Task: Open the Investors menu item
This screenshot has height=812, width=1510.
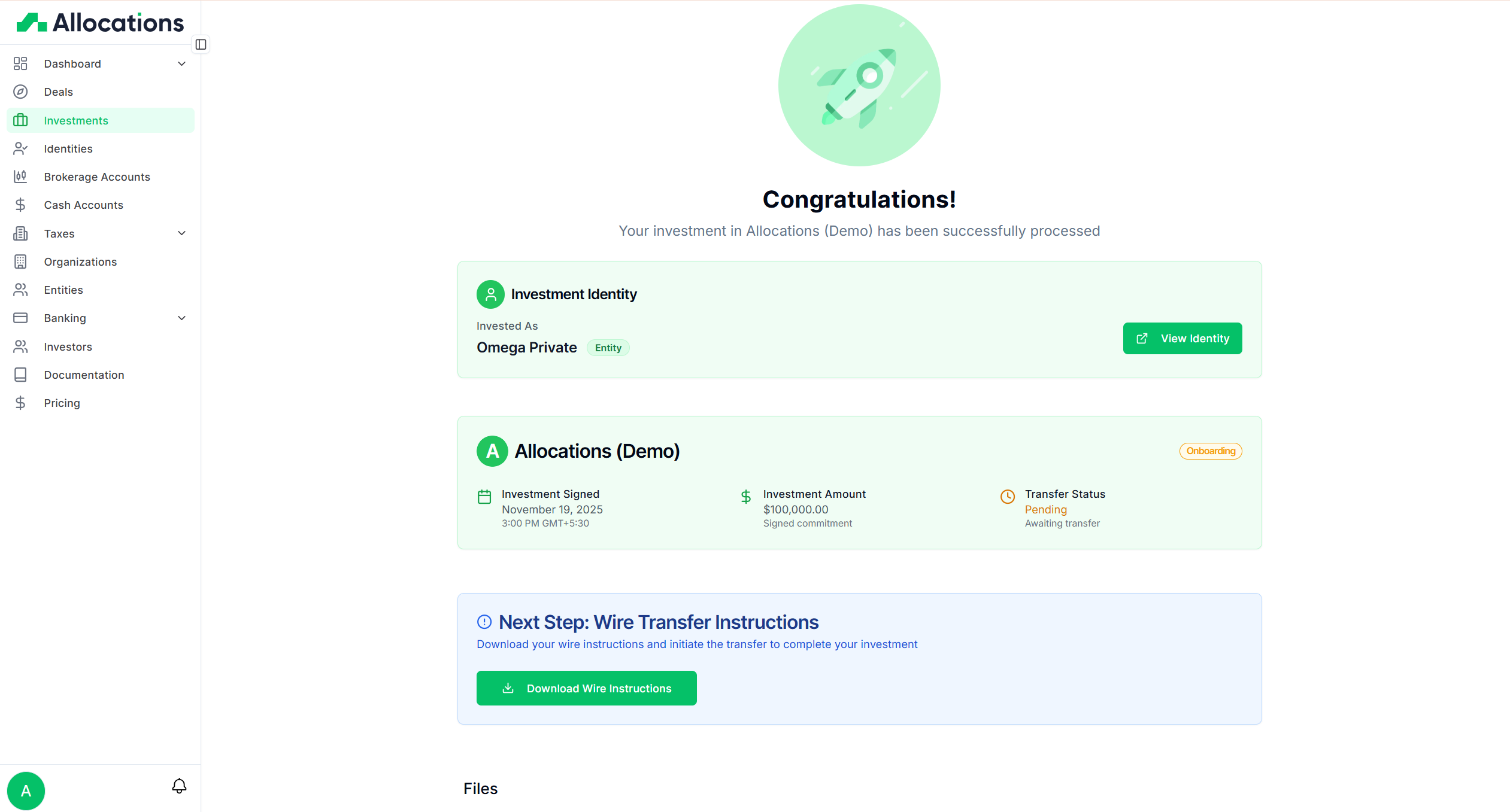Action: coord(68,346)
